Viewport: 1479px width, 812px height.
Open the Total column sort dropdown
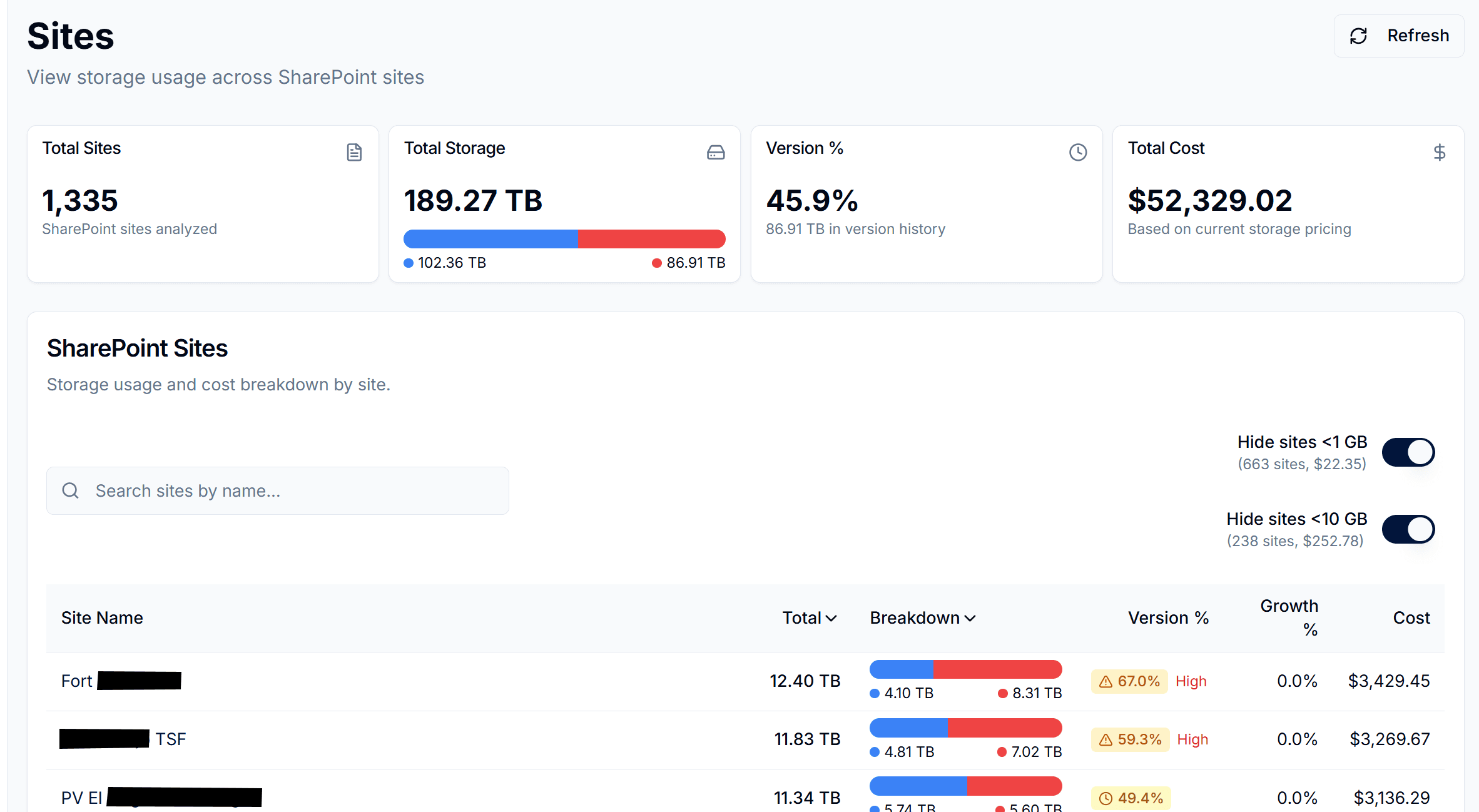click(831, 617)
